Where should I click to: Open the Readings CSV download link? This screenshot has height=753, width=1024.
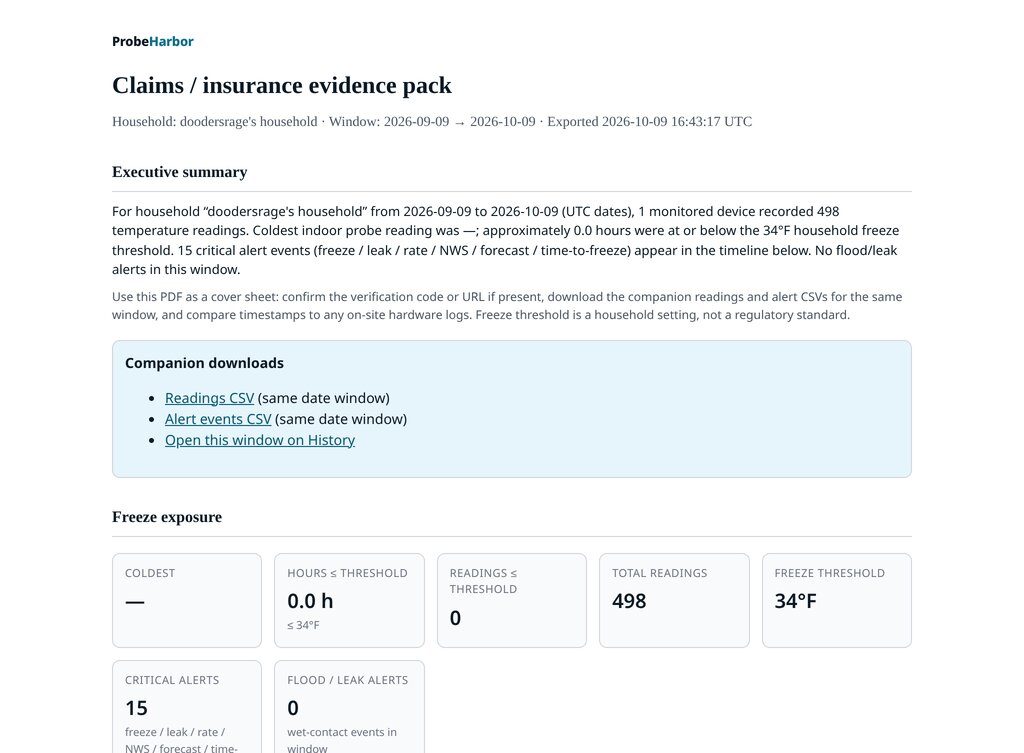click(x=209, y=398)
